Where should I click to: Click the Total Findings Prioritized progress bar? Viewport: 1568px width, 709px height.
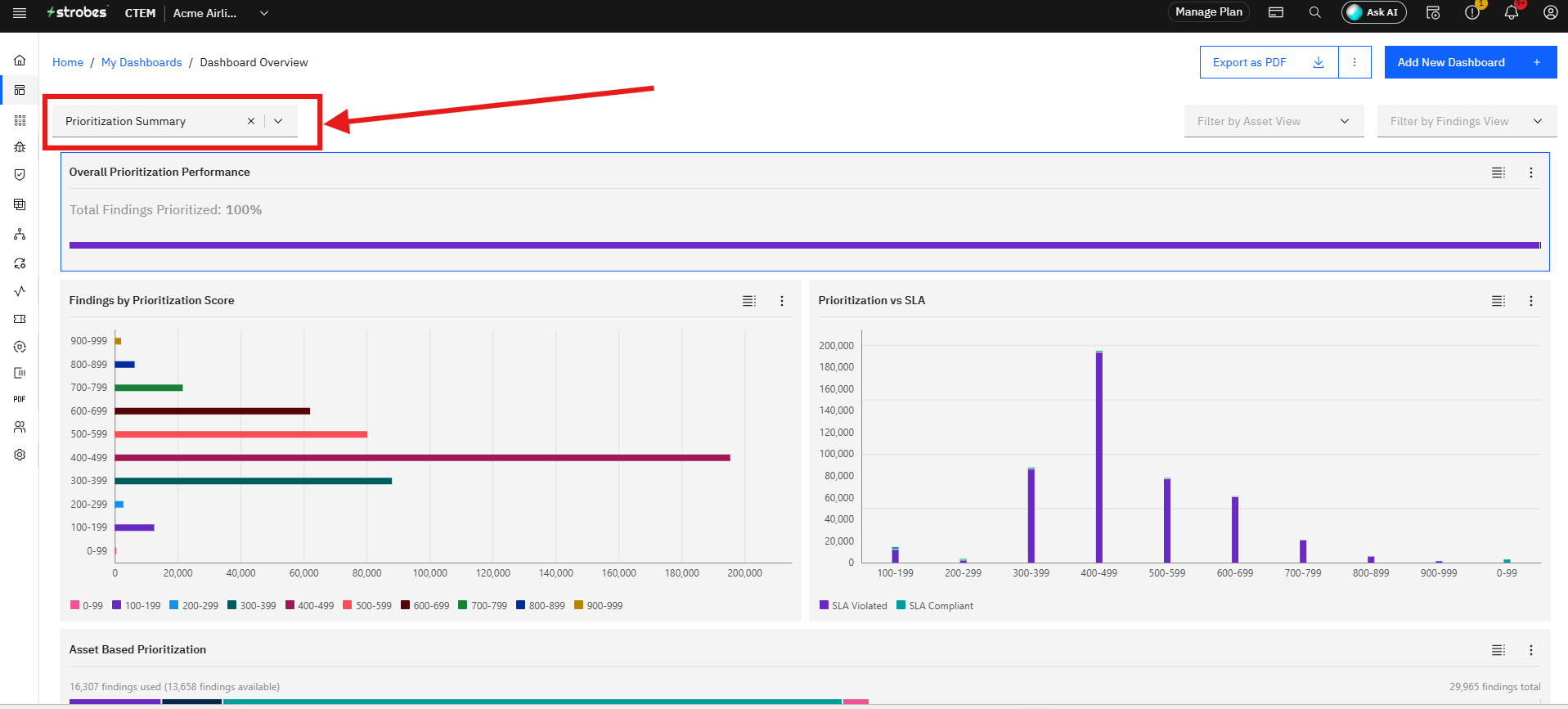click(x=805, y=245)
